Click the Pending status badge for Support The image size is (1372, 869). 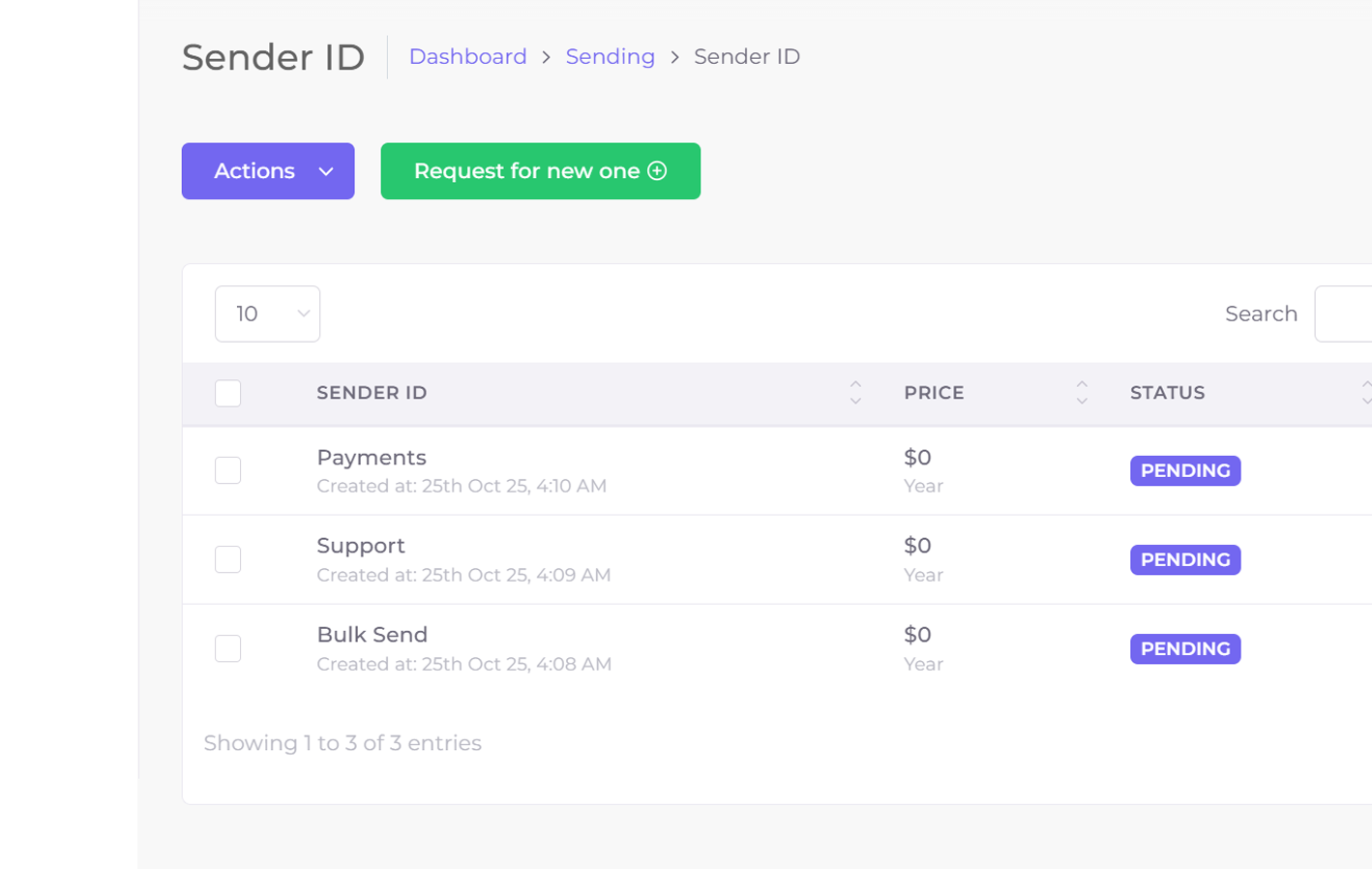point(1184,560)
